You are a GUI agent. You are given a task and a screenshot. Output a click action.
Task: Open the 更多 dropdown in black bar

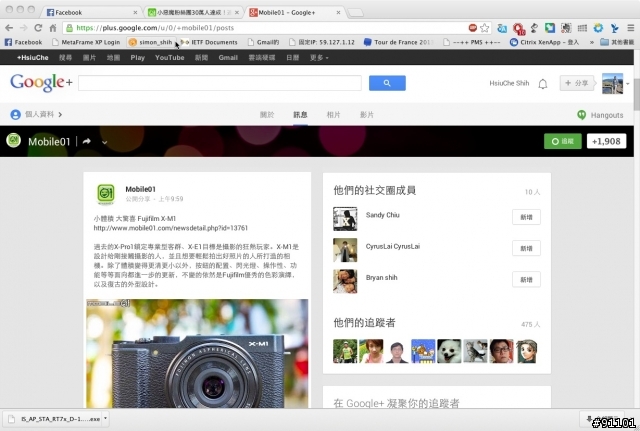319,58
